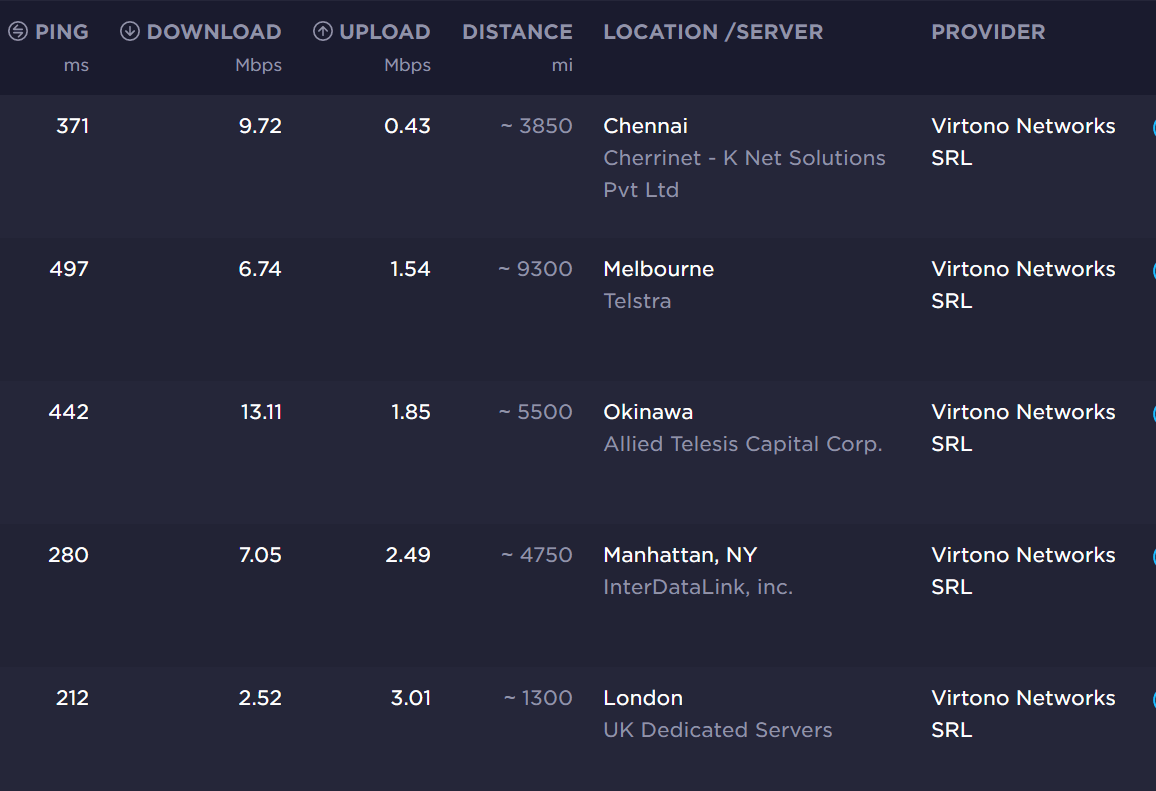The width and height of the screenshot is (1156, 791).
Task: Click the Telstra server name
Action: [637, 302]
